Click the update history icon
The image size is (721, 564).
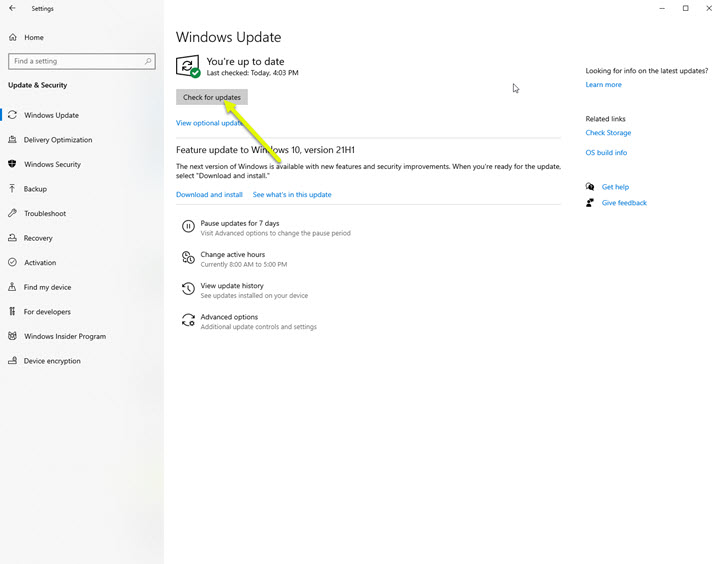point(188,289)
